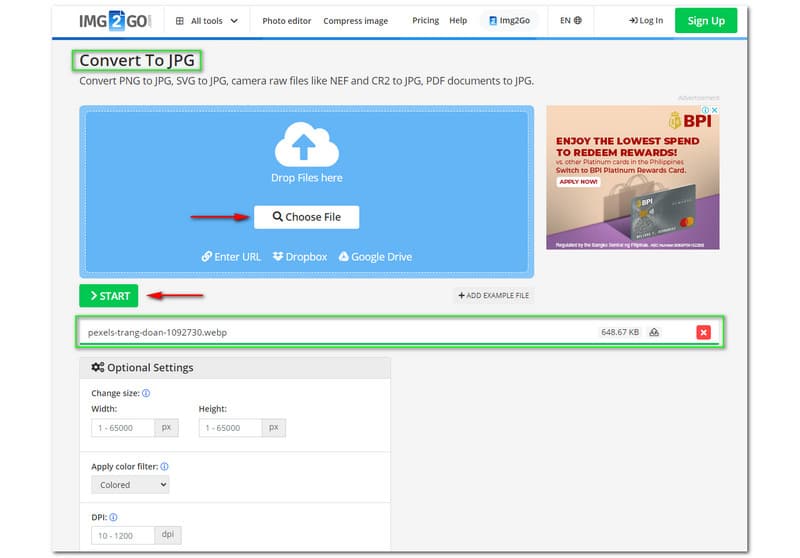Viewport: 800px width, 558px height.
Task: Open the EN language selector
Action: (x=571, y=20)
